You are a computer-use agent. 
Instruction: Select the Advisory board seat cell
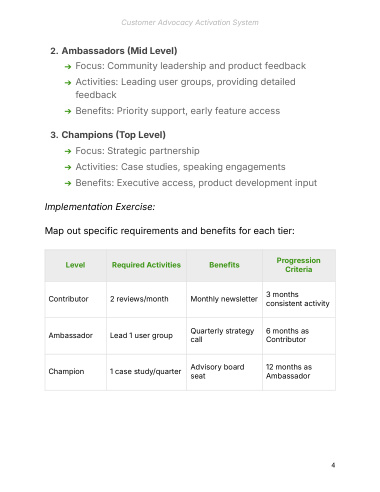point(224,372)
